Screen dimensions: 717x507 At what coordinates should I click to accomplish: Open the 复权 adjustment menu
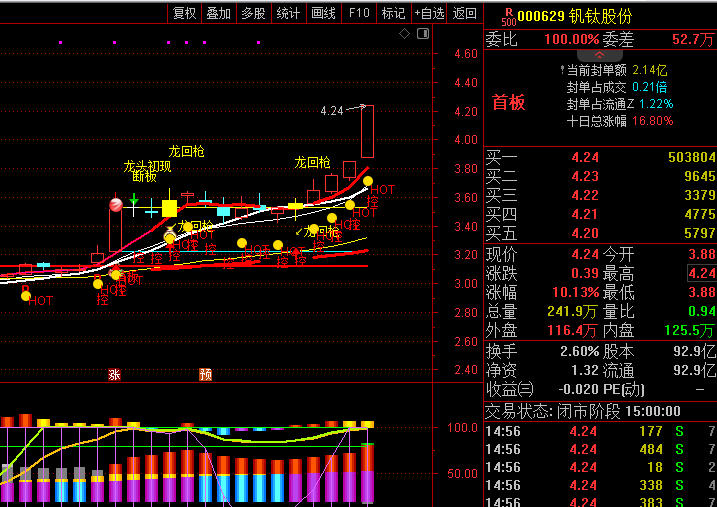184,13
